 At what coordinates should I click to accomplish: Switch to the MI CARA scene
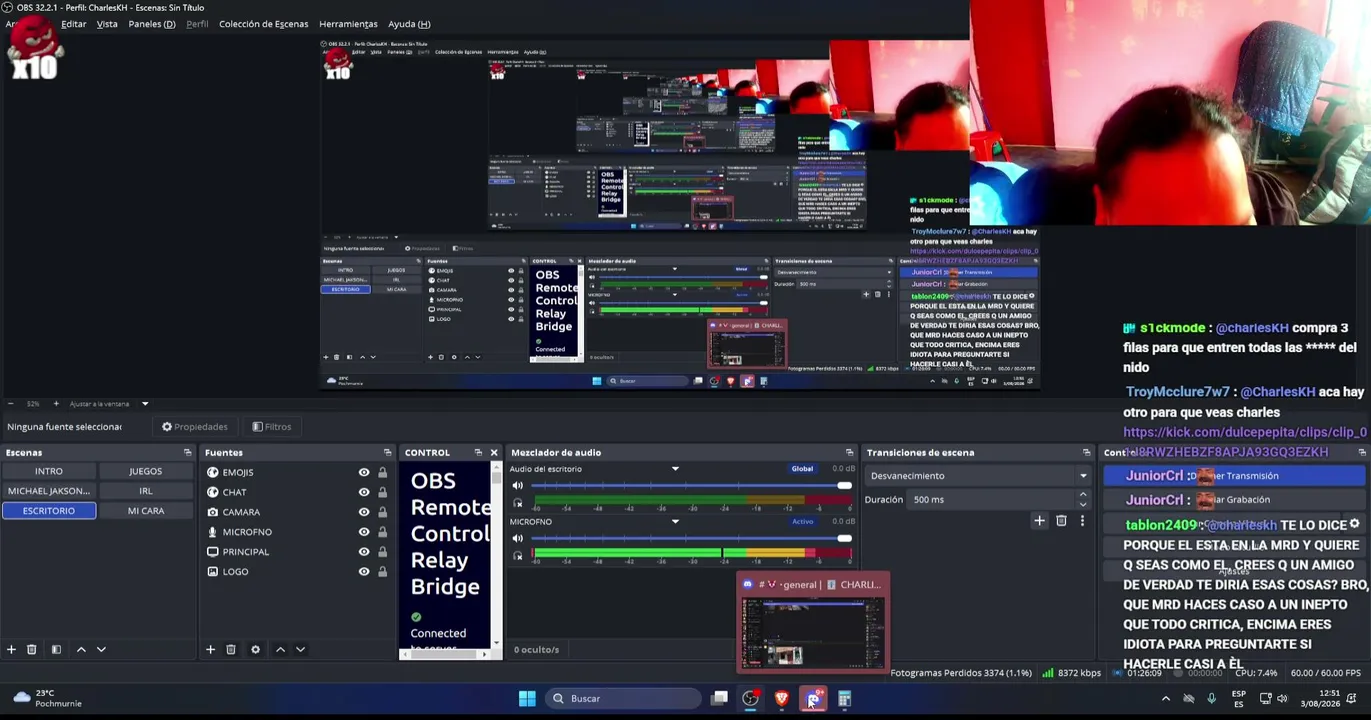146,511
